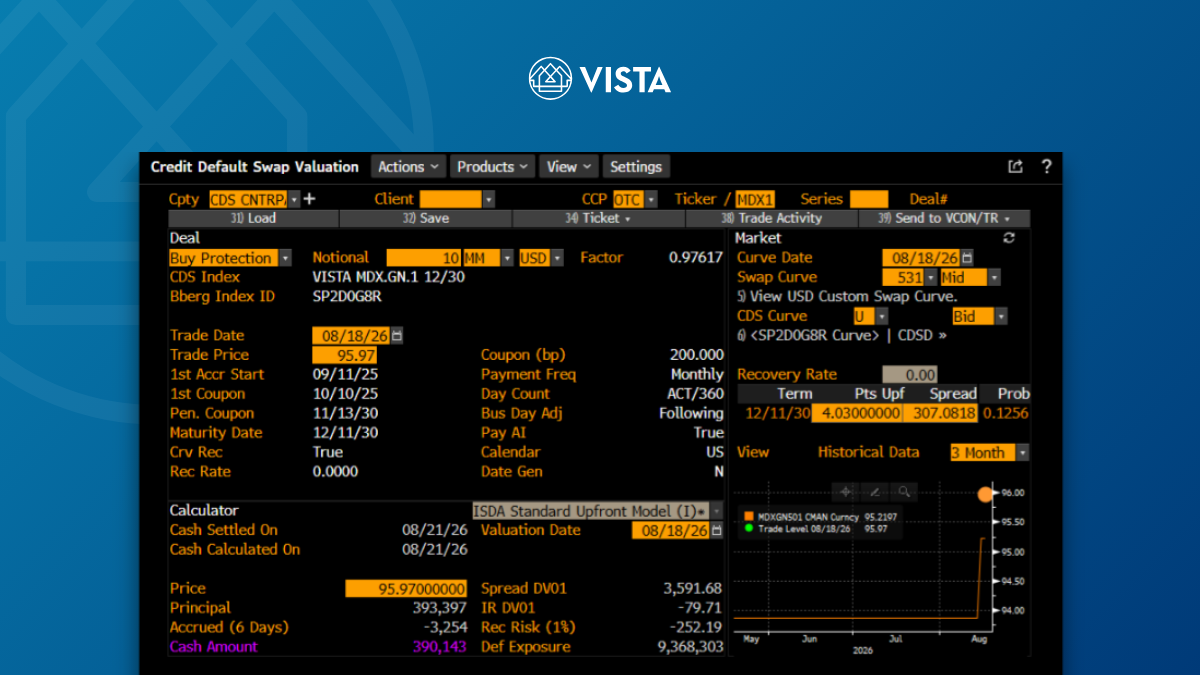The image size is (1200, 675).
Task: Select the chart zoom magnifier tool
Action: 903,491
